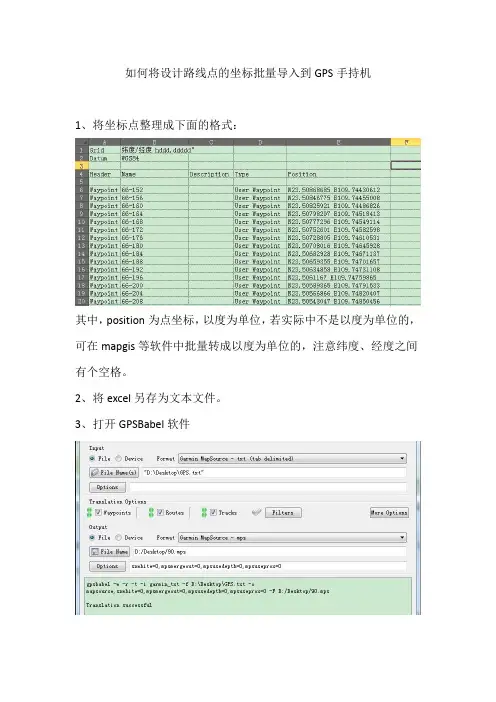Viewport: 496px width, 702px height.
Task: Click the "Type" heading cell
Action: coord(260,174)
